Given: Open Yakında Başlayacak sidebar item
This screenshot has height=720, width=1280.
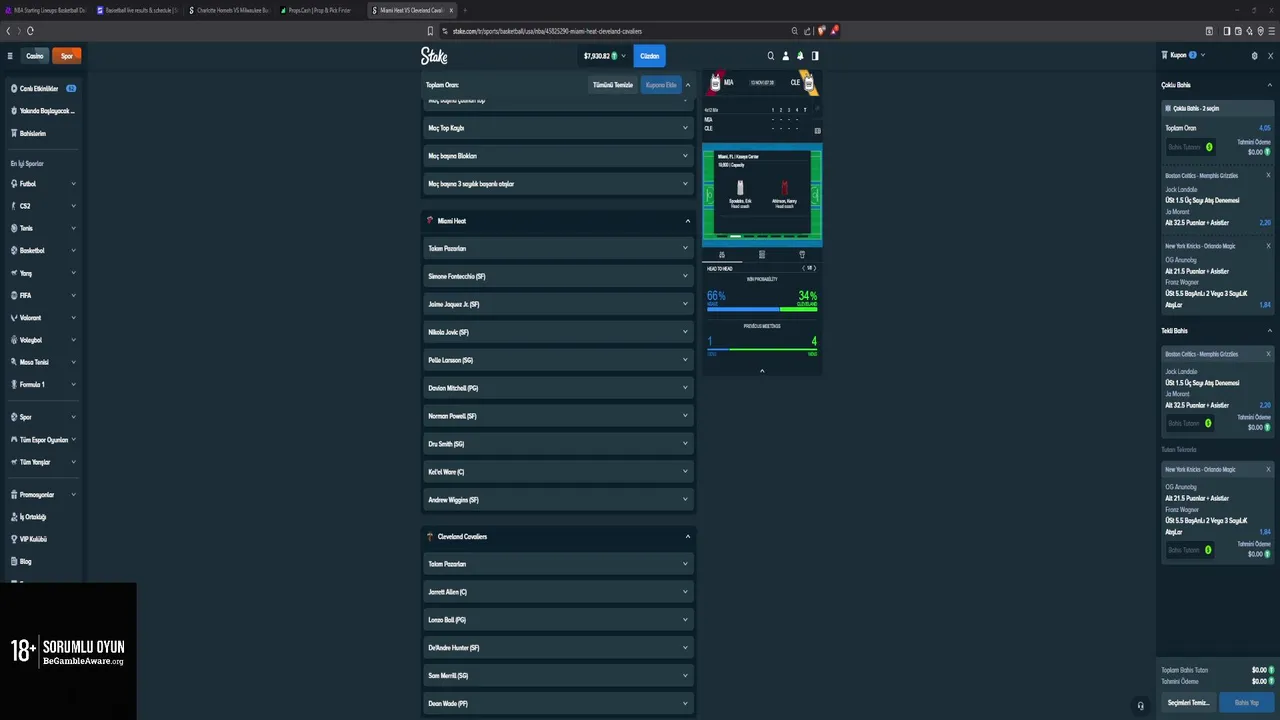Looking at the screenshot, I should (x=43, y=111).
